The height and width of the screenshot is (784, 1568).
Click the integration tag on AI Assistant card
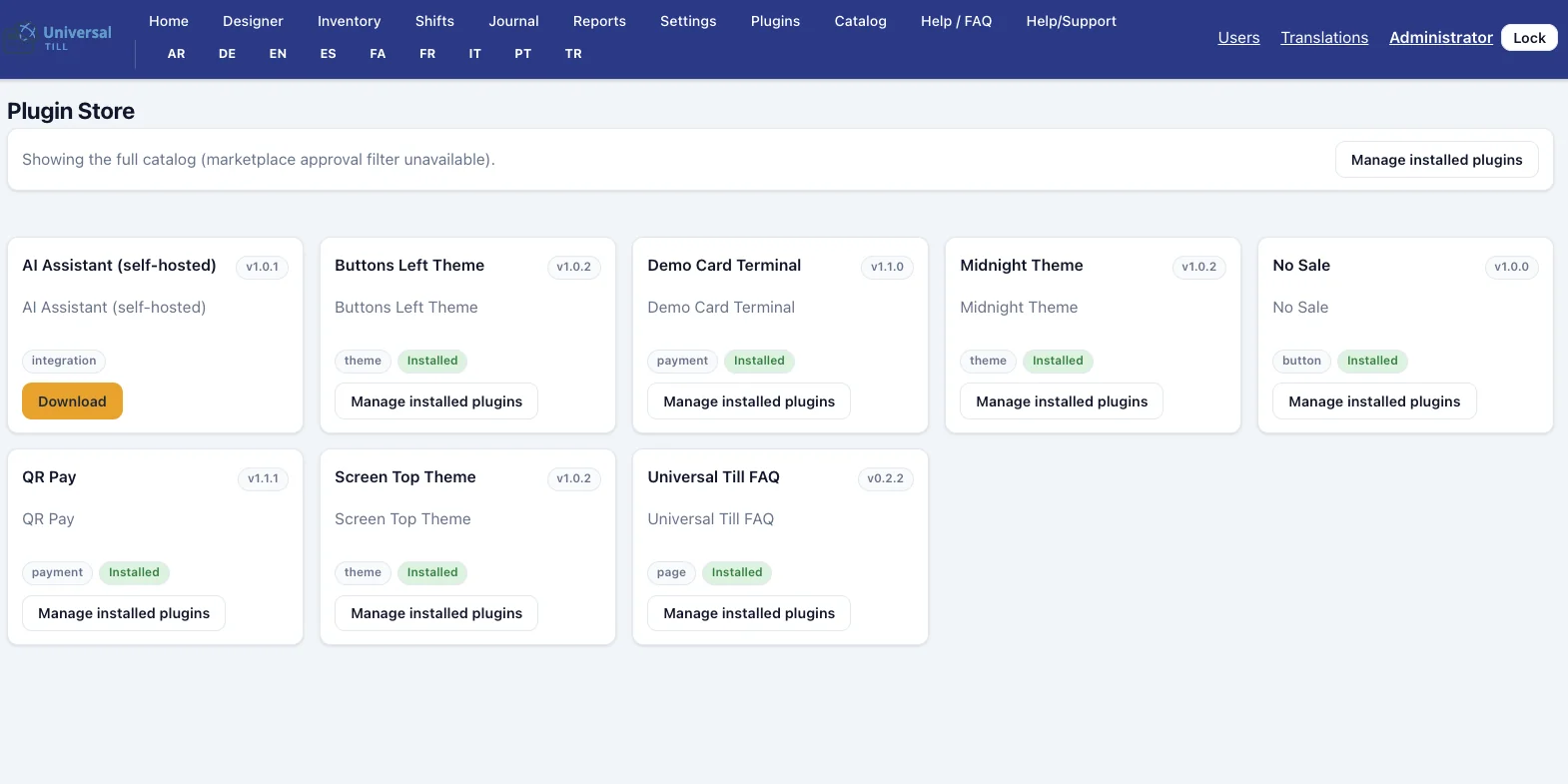pyautogui.click(x=64, y=361)
